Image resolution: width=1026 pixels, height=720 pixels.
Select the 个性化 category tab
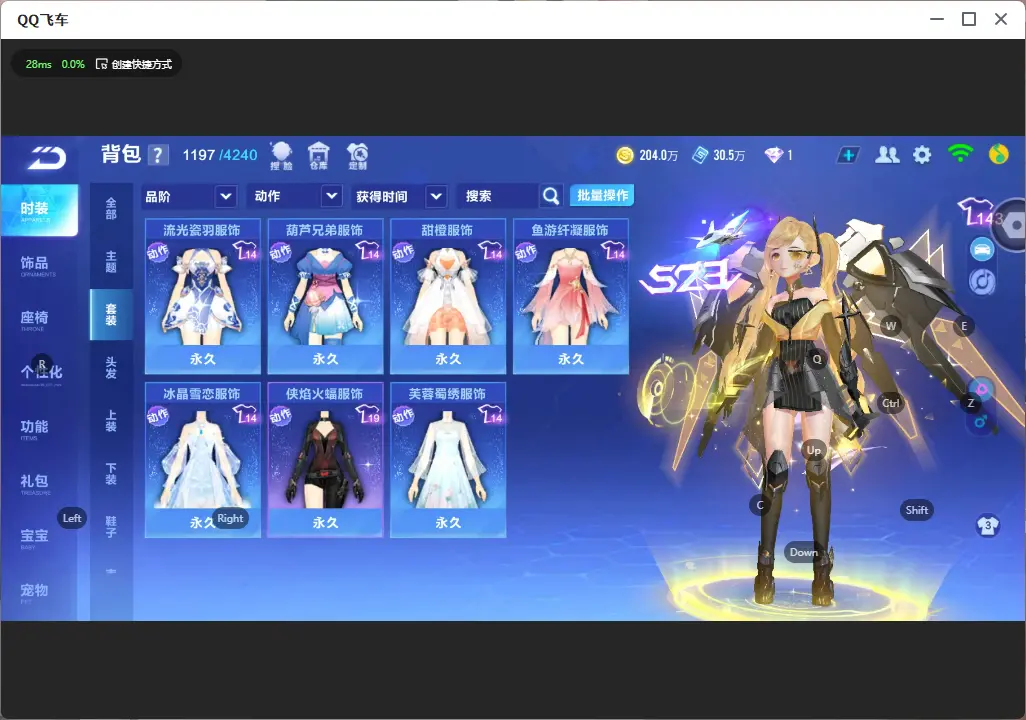(x=39, y=373)
